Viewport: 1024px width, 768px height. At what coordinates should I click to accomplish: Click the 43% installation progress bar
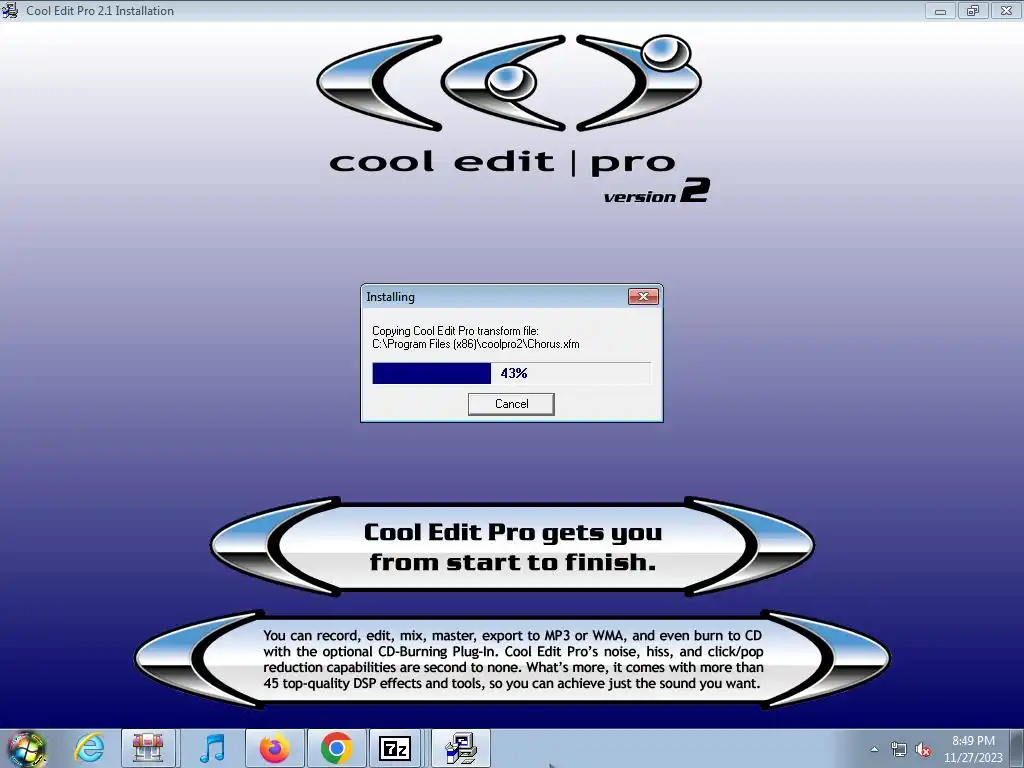[x=511, y=374]
